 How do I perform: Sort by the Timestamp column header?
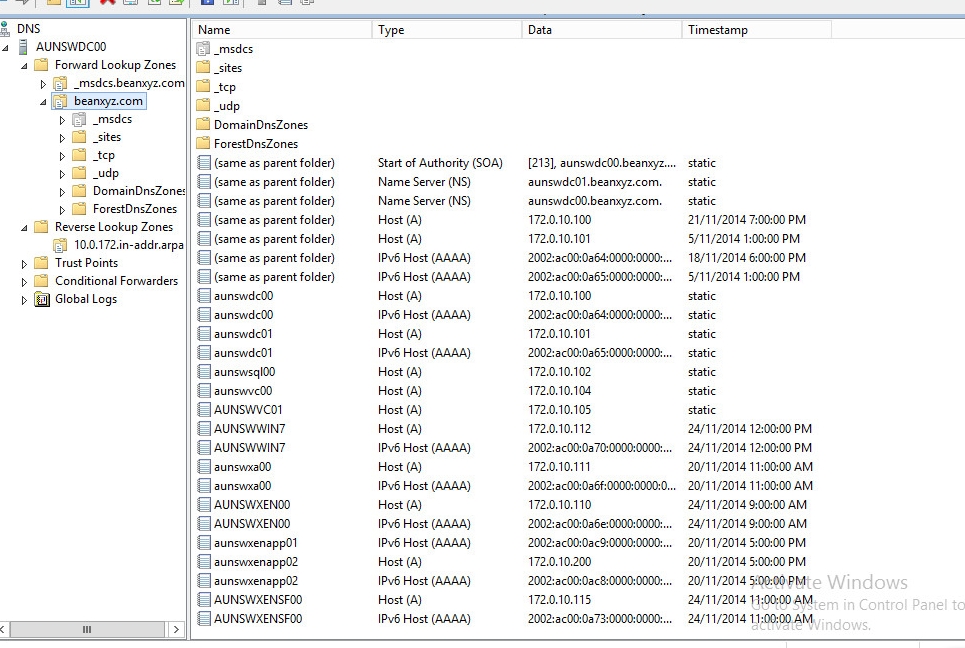pyautogui.click(x=756, y=30)
